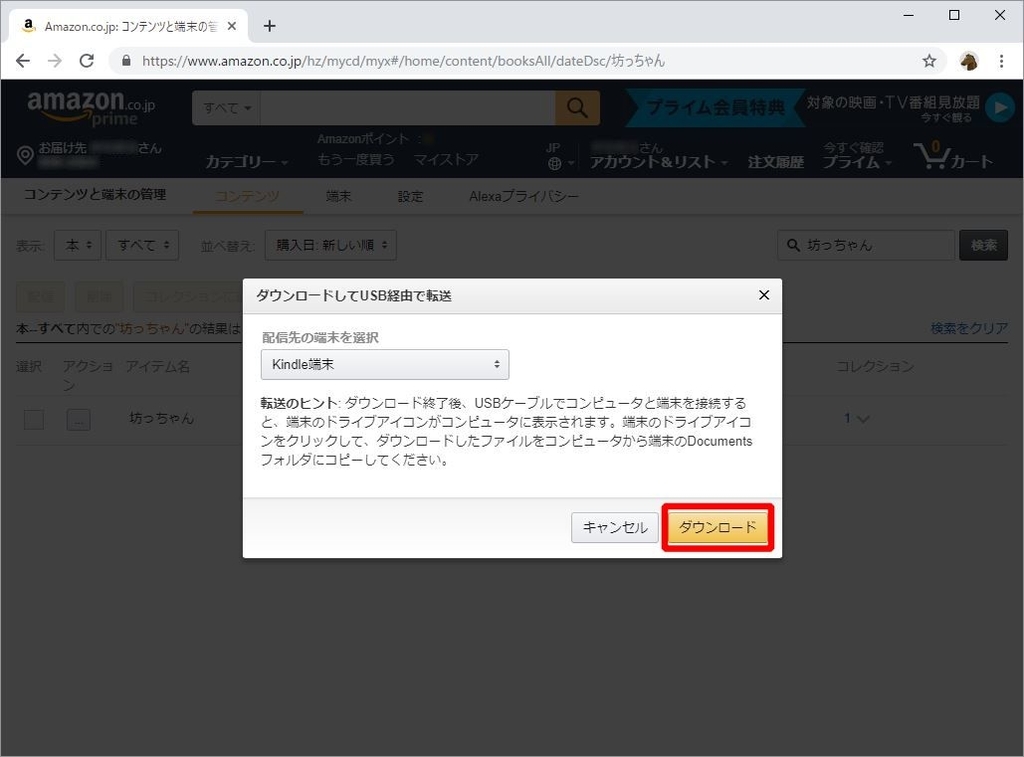Click the browser profile avatar

[968, 60]
